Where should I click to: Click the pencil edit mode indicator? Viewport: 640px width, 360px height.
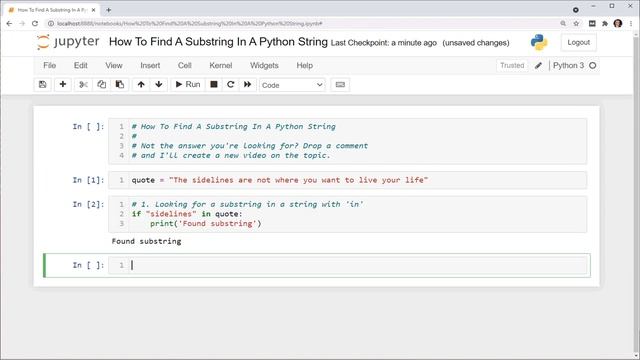pyautogui.click(x=538, y=65)
